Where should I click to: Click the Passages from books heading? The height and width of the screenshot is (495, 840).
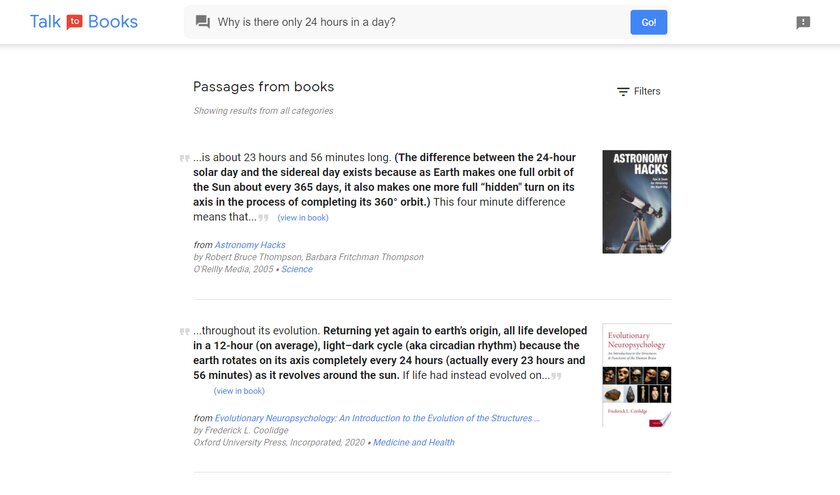[263, 87]
